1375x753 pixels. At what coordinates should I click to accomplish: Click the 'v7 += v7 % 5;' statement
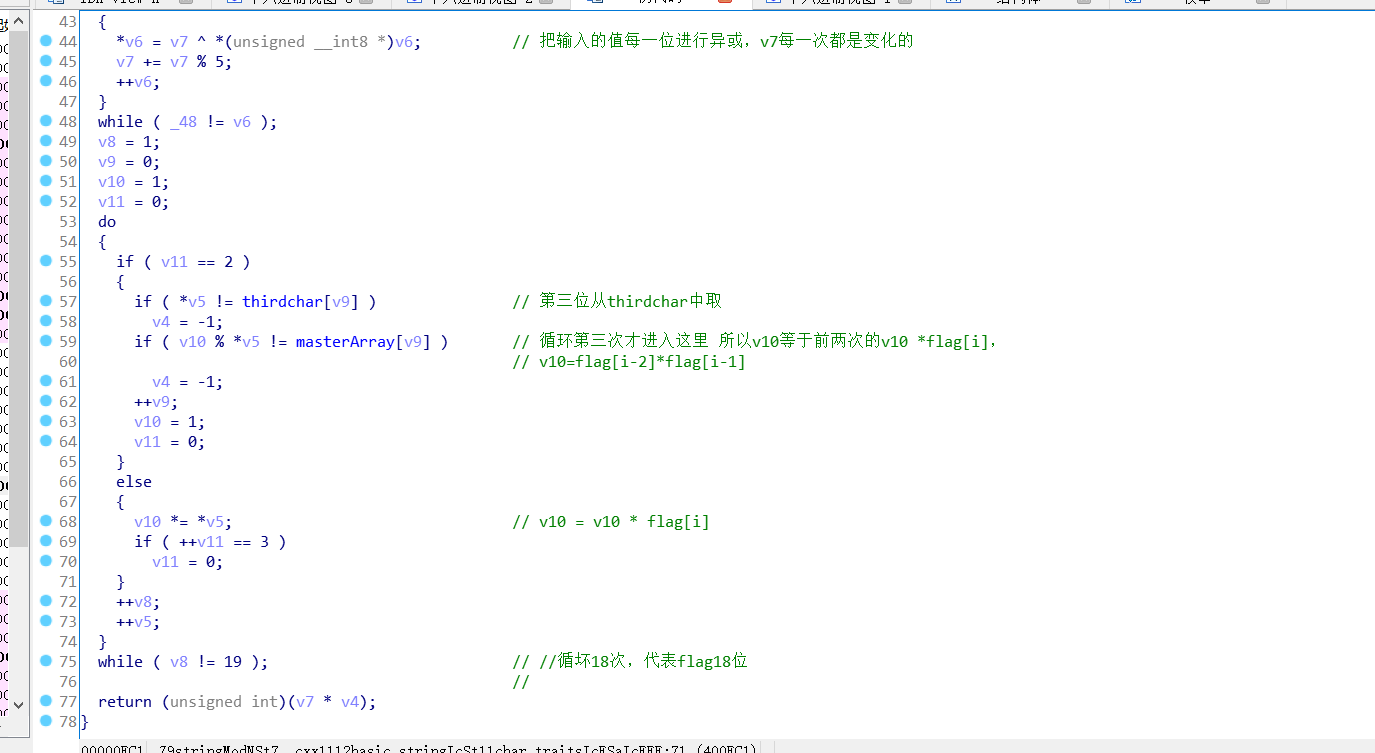[174, 61]
